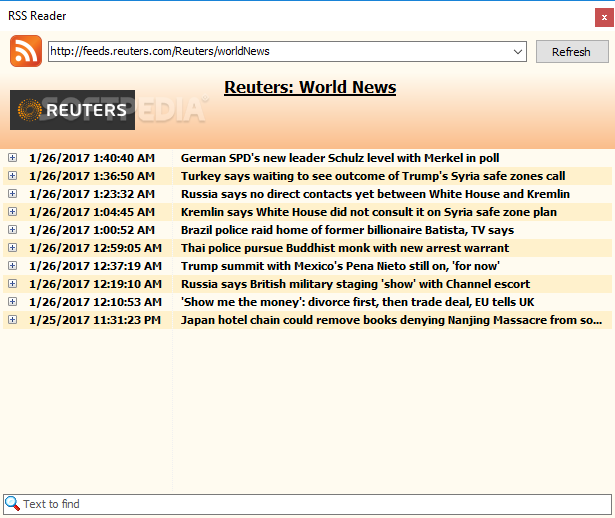The height and width of the screenshot is (518, 615).
Task: Expand the British military Channel escort story
Action: (x=13, y=284)
